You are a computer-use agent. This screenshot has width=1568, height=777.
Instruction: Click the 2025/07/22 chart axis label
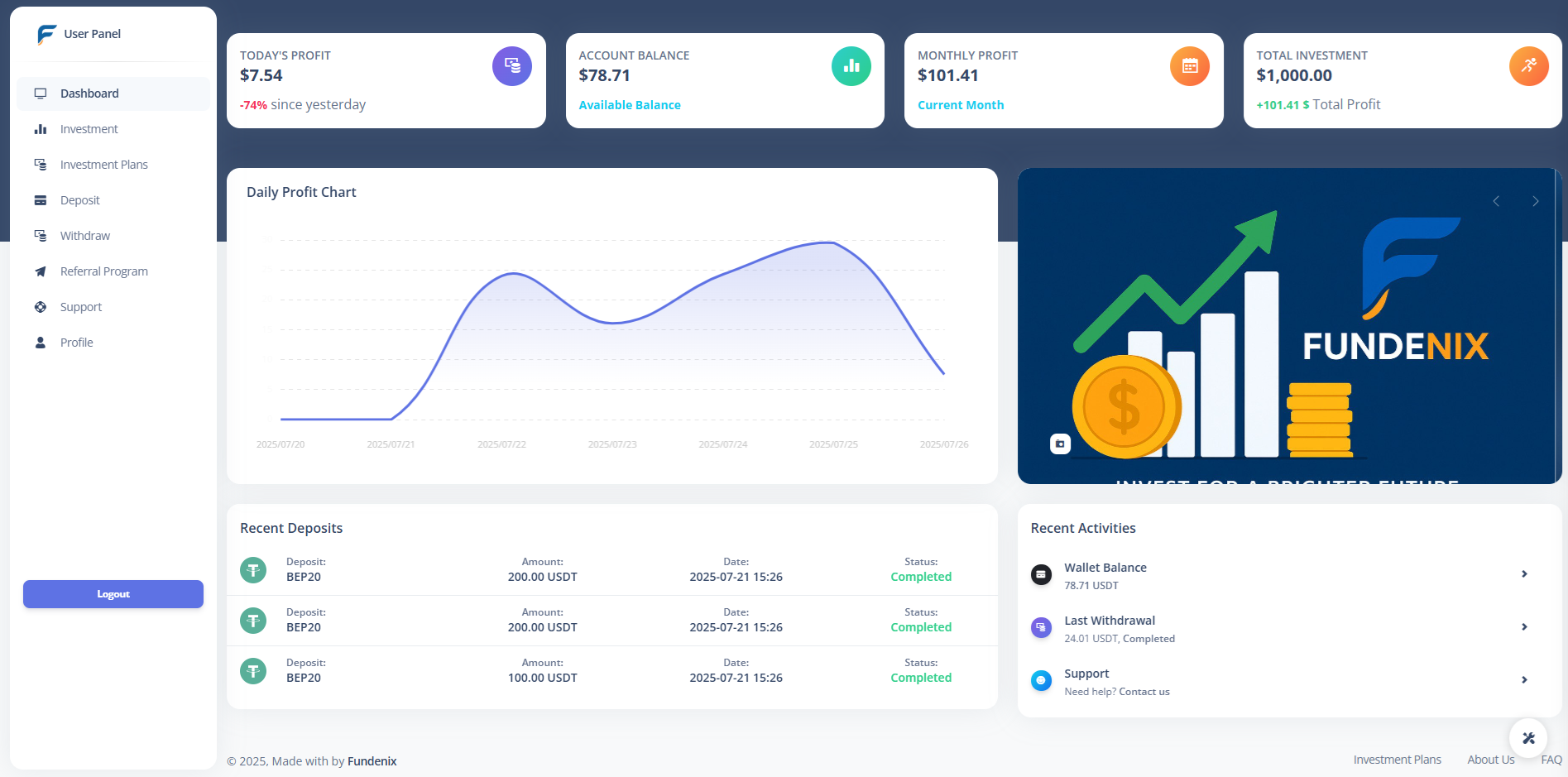coord(501,444)
